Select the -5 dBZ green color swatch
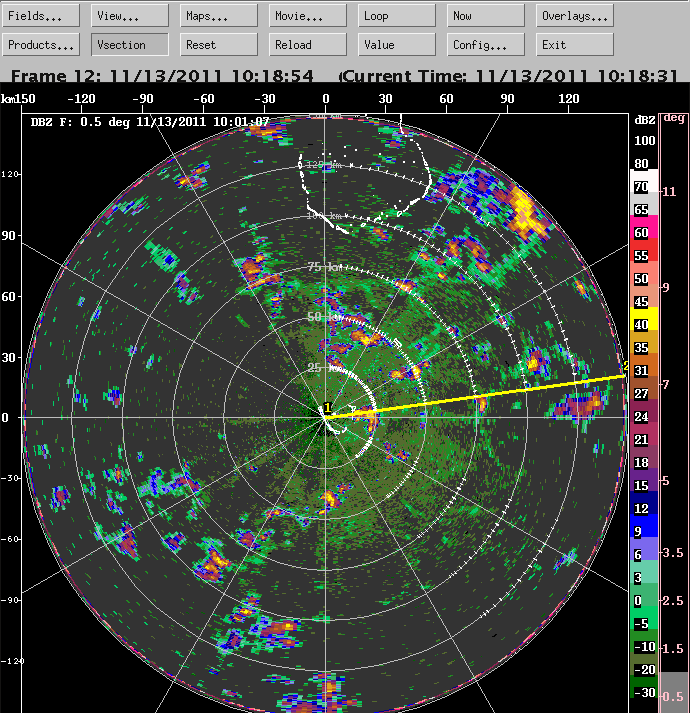 pos(644,617)
